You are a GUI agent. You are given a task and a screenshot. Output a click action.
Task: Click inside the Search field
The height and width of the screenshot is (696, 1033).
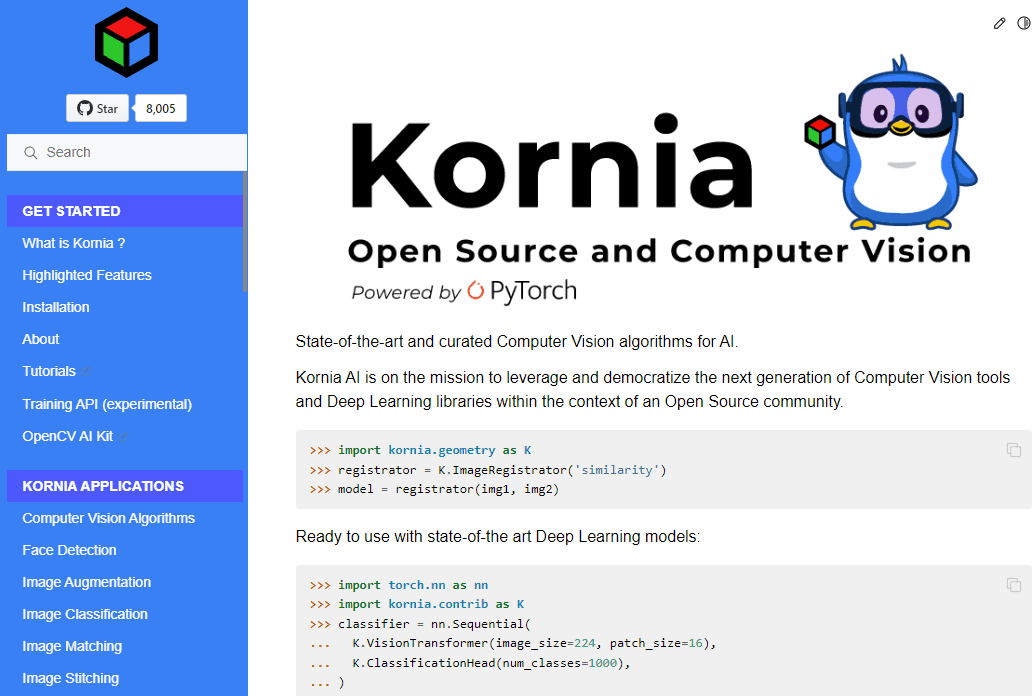[130, 152]
